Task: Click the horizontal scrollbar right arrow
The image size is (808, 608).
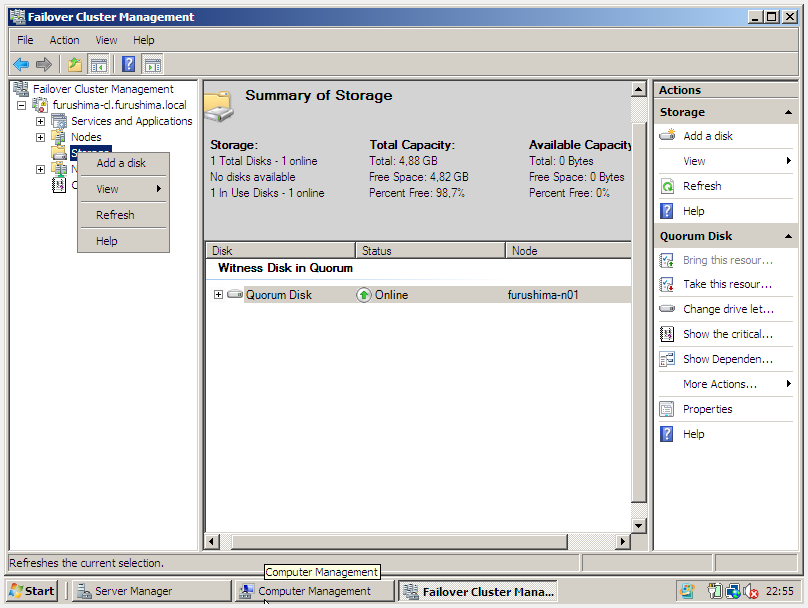Action: click(x=623, y=542)
